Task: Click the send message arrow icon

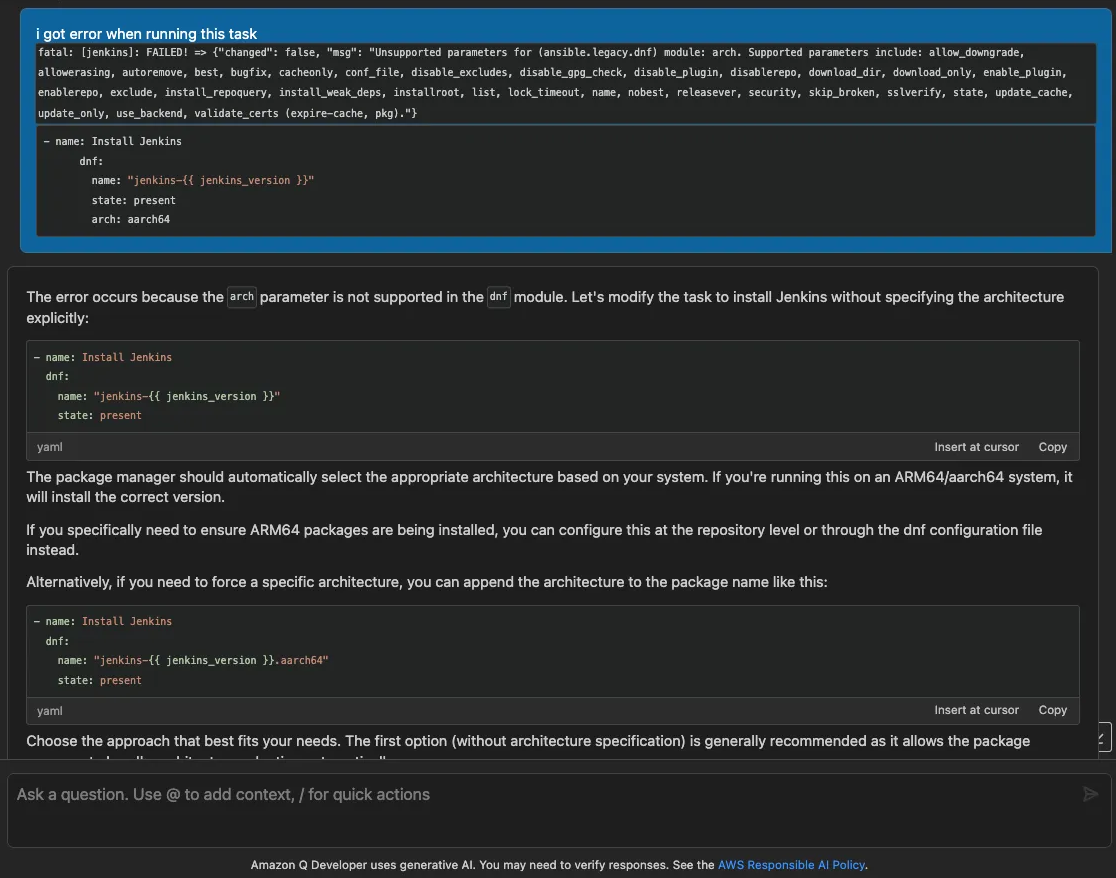Action: coord(1090,794)
